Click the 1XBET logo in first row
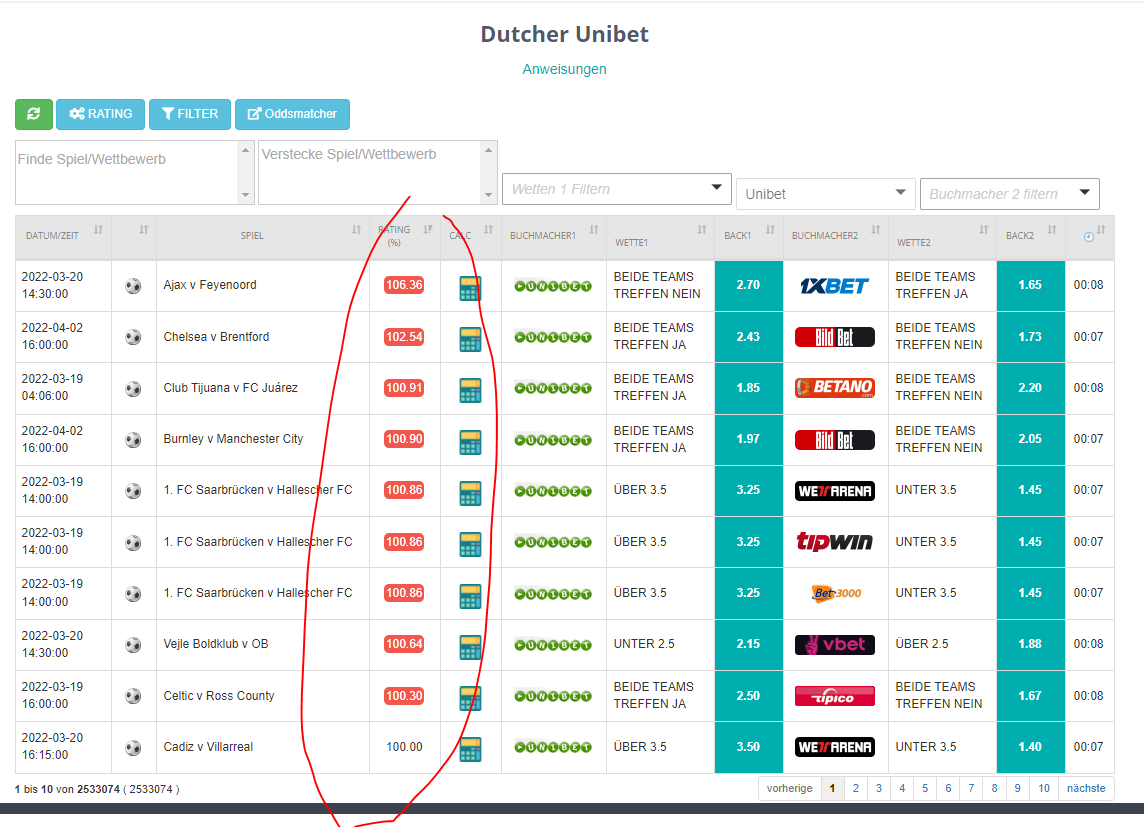 point(834,286)
